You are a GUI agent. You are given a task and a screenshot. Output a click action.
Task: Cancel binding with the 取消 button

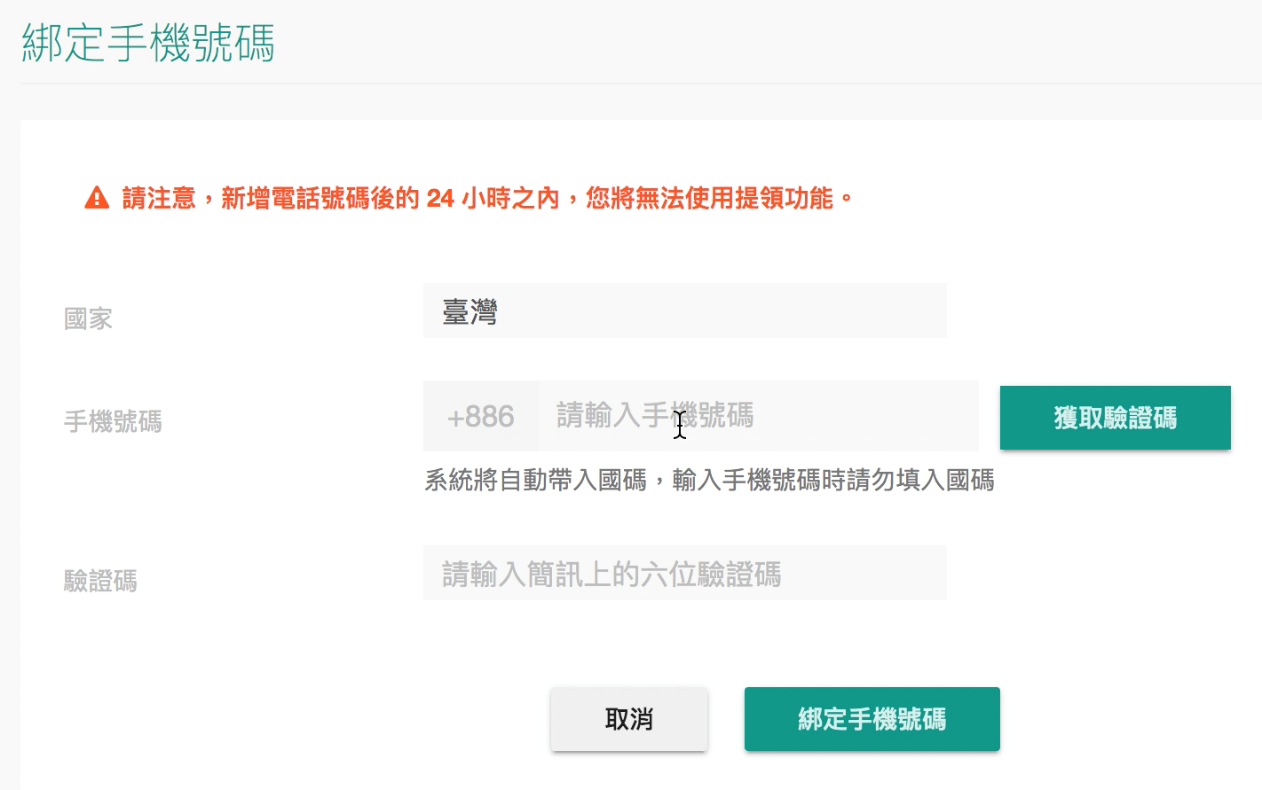tap(629, 719)
